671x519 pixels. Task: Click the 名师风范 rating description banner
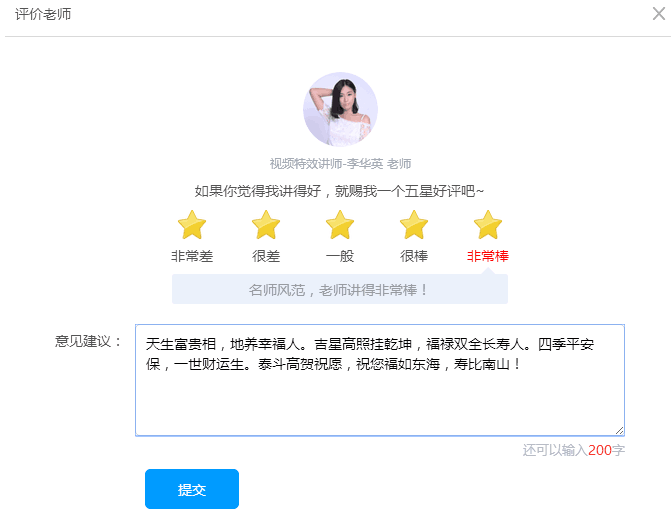point(340,290)
